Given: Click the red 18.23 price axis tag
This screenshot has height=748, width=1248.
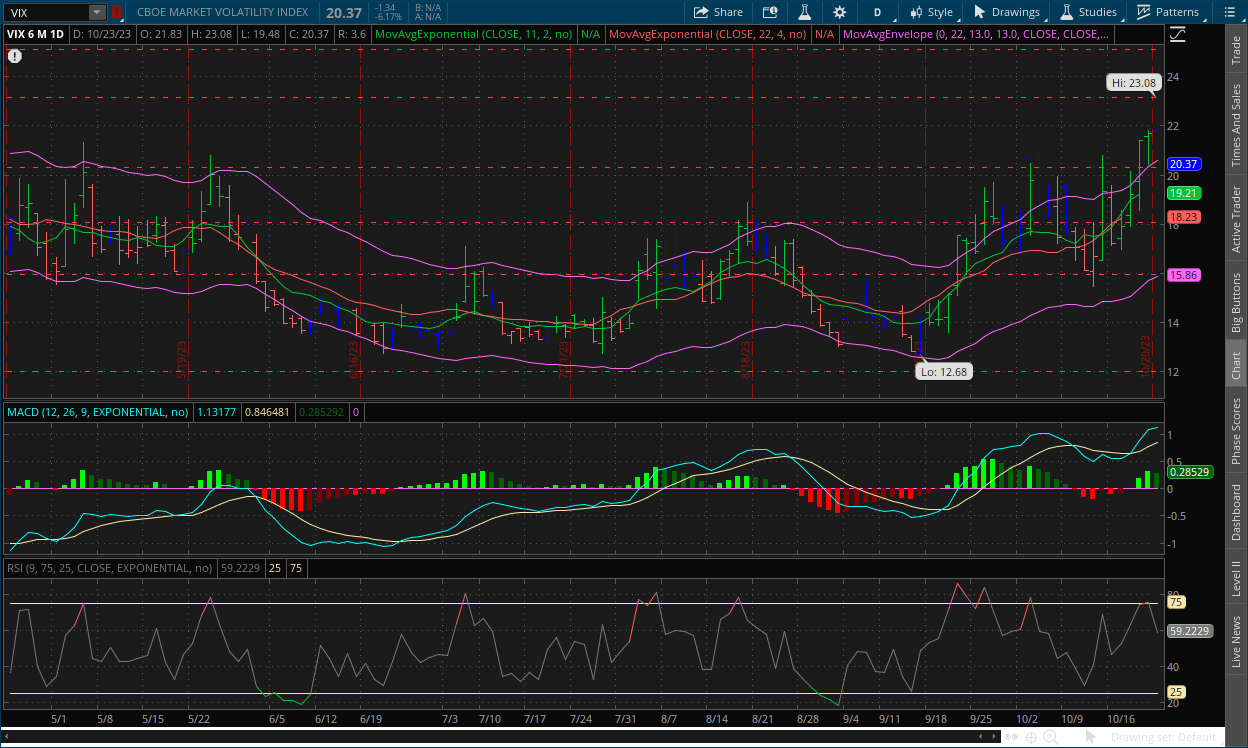Looking at the screenshot, I should (1184, 217).
